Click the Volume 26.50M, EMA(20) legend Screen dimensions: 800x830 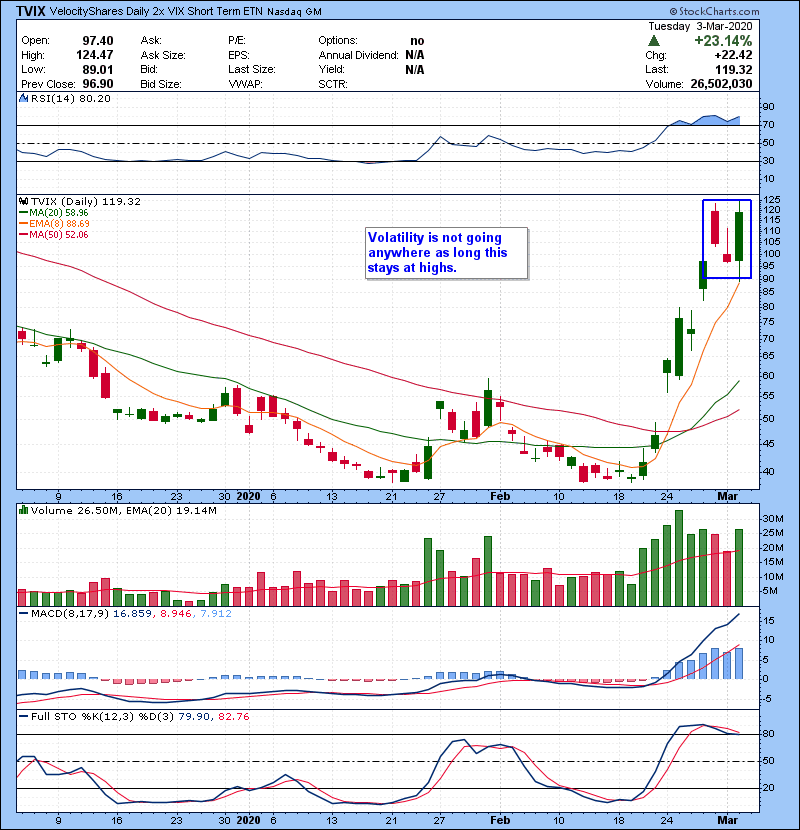[x=124, y=510]
